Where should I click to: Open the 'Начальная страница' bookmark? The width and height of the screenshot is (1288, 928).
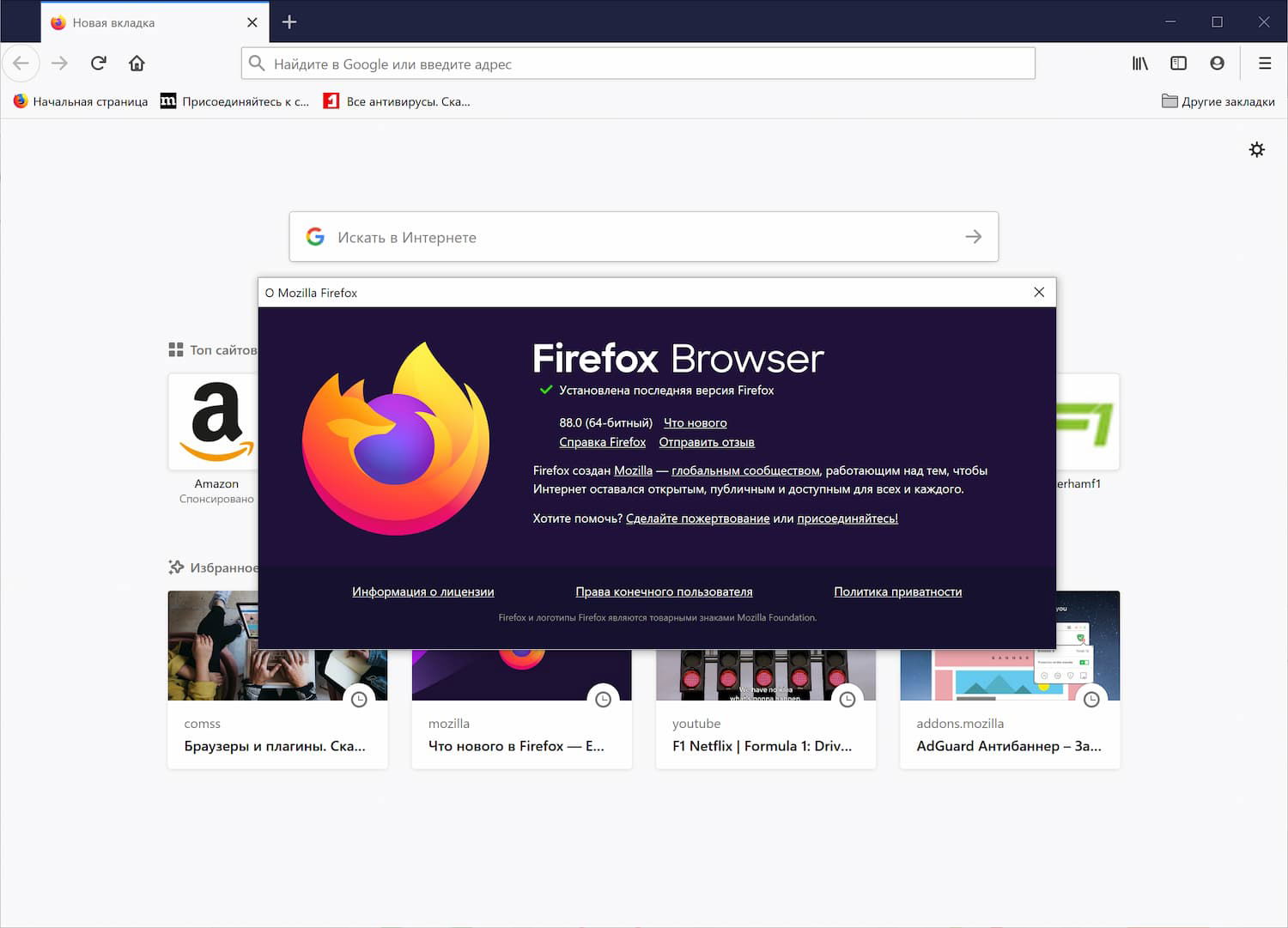click(81, 101)
